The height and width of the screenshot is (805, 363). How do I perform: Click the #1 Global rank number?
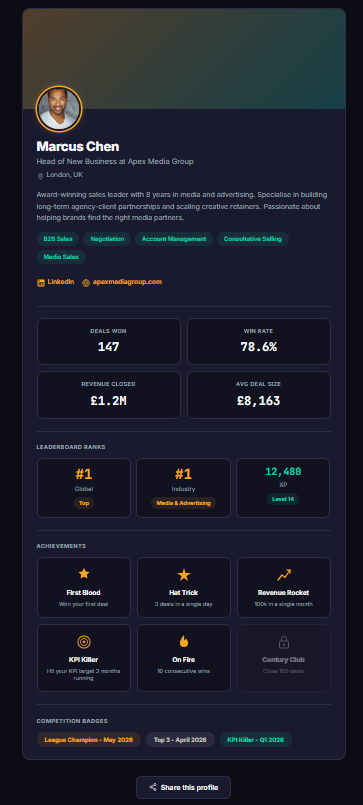click(84, 474)
